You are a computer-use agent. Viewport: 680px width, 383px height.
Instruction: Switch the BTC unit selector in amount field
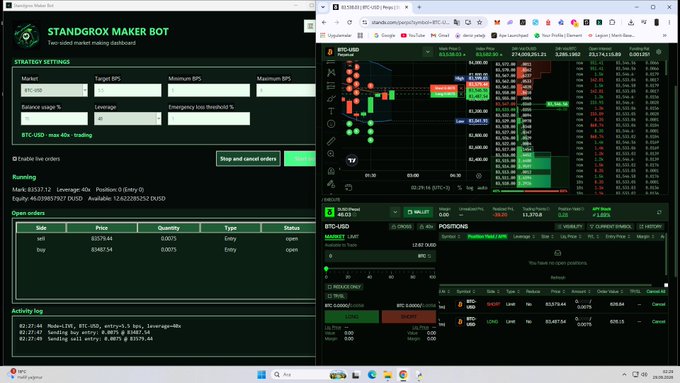[x=424, y=256]
